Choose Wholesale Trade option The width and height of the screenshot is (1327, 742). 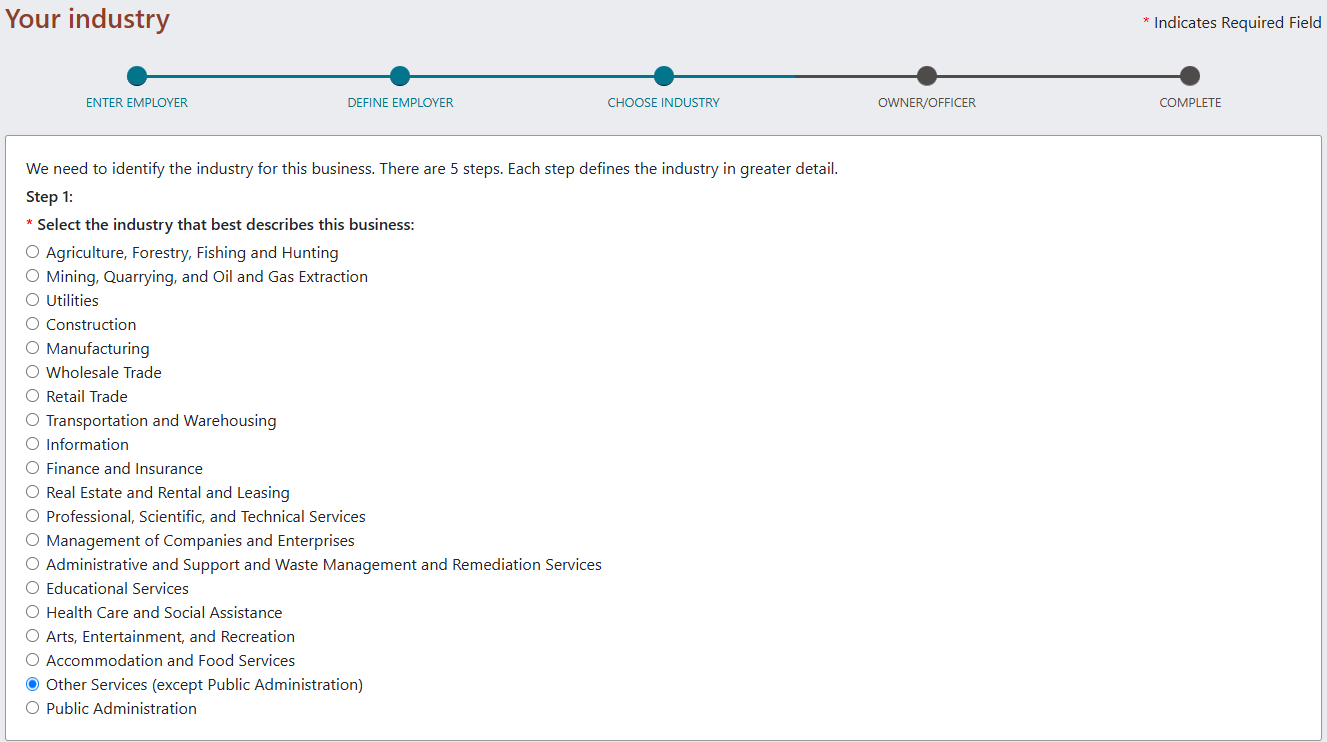(32, 371)
